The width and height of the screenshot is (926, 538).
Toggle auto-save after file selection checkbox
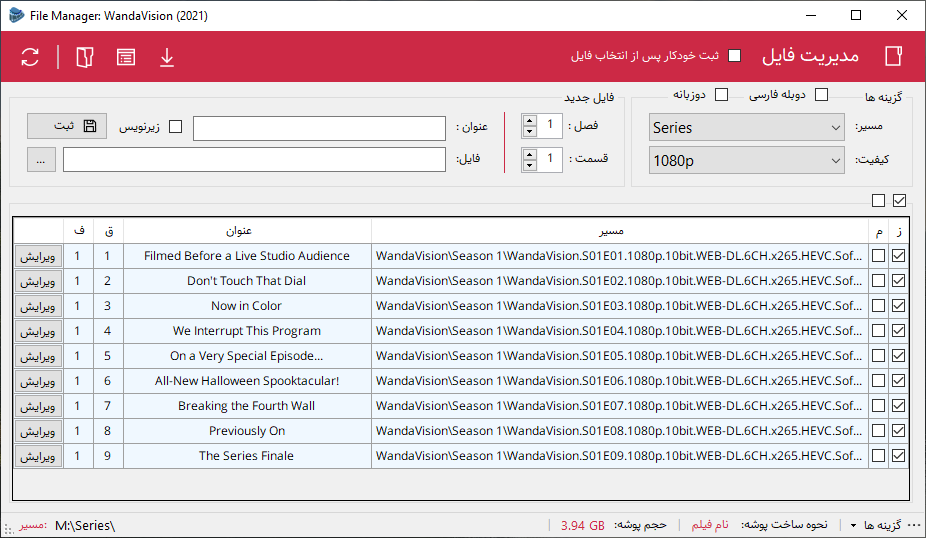[x=735, y=56]
